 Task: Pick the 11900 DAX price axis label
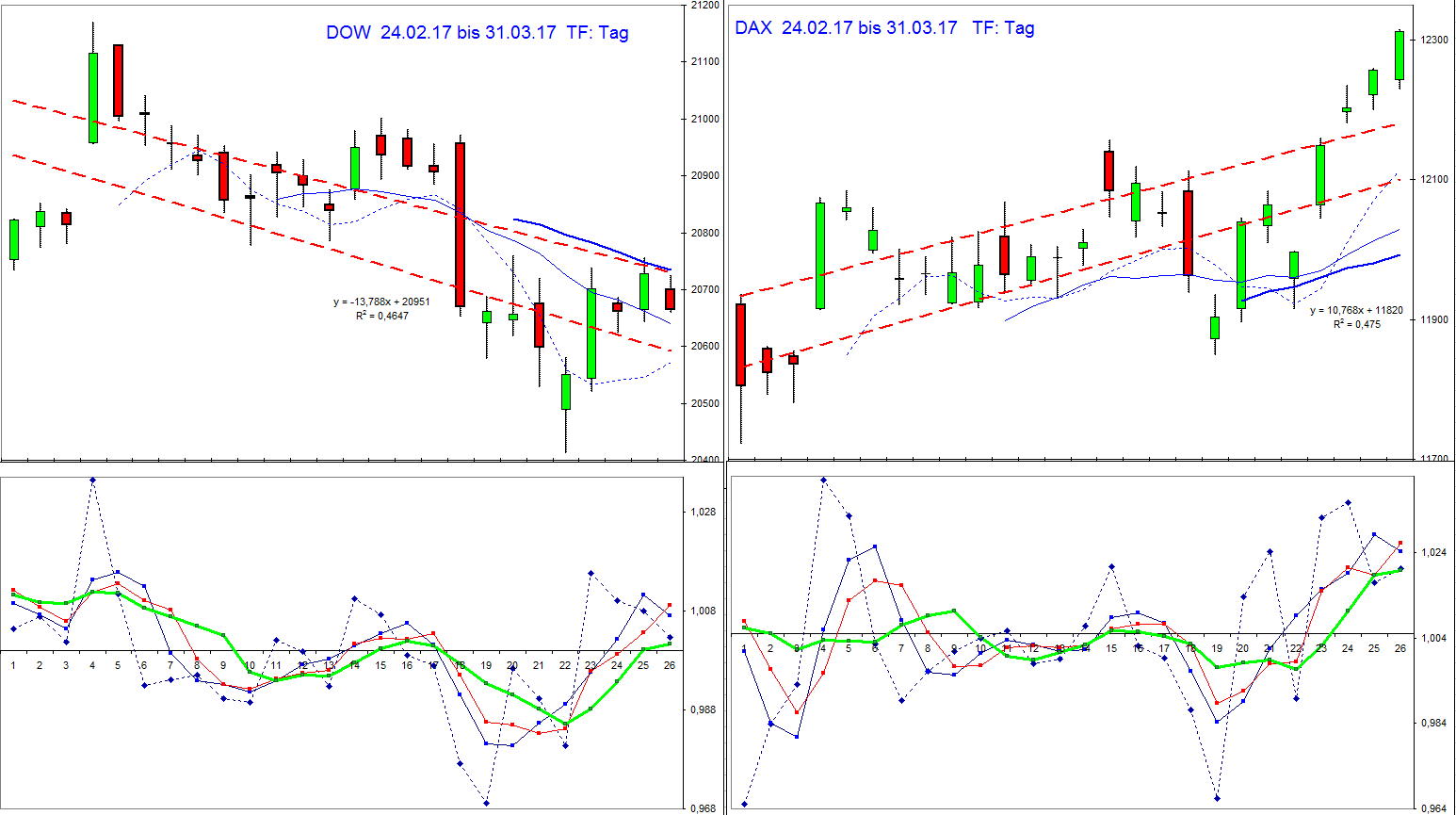click(1434, 320)
